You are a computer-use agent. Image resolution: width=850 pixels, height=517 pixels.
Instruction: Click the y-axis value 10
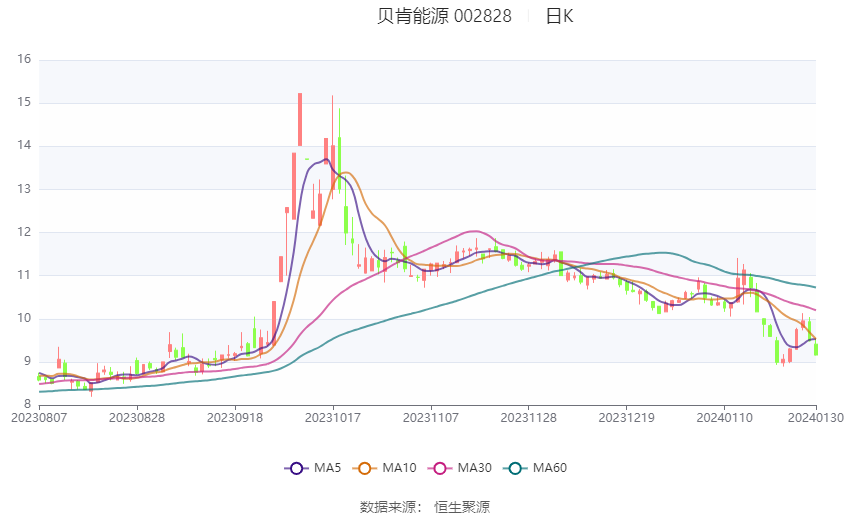click(24, 318)
